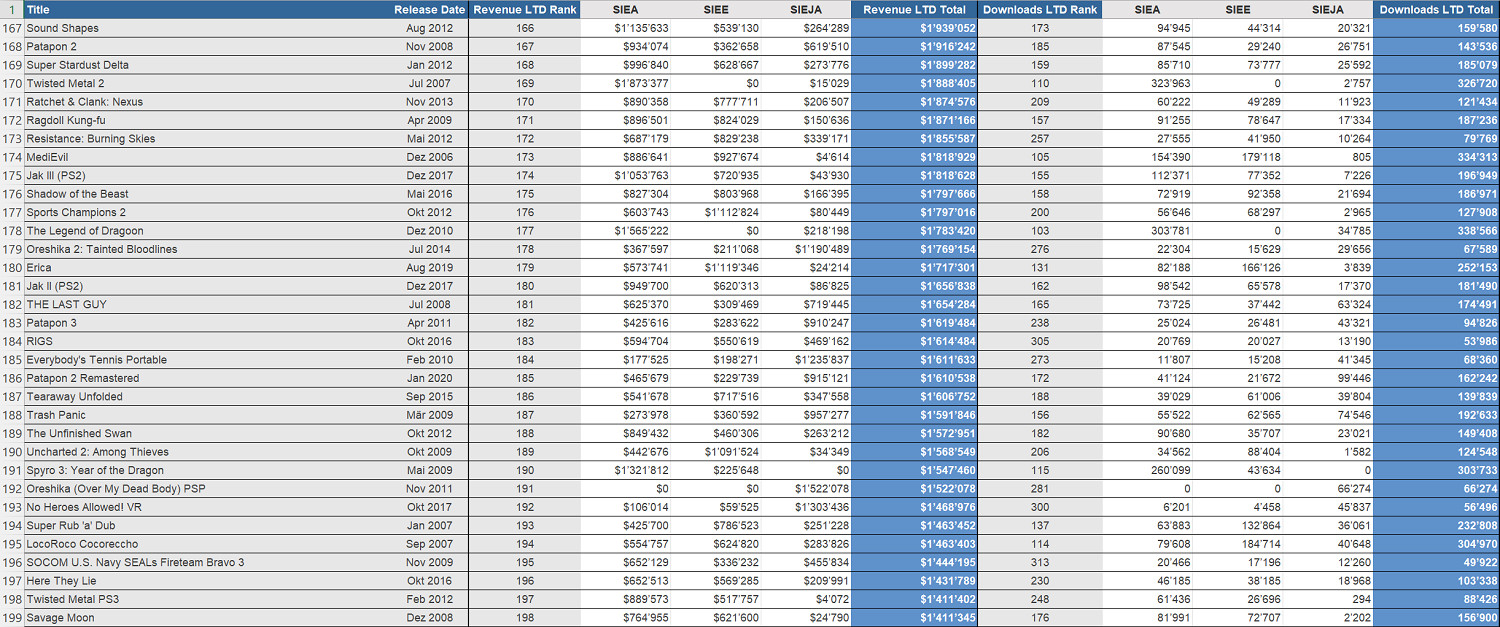
Task: Select the Erica title cell
Action: coord(40,268)
